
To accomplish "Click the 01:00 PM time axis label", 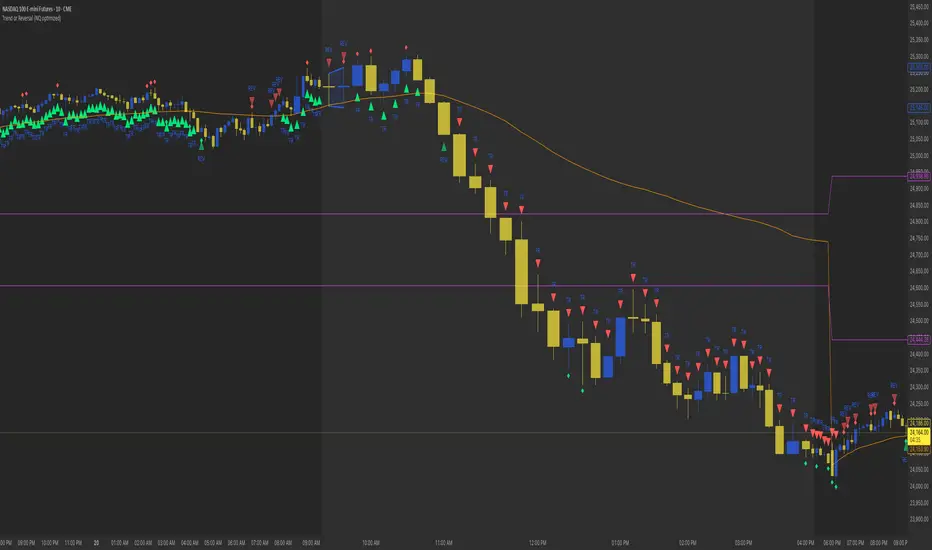I will pos(620,543).
